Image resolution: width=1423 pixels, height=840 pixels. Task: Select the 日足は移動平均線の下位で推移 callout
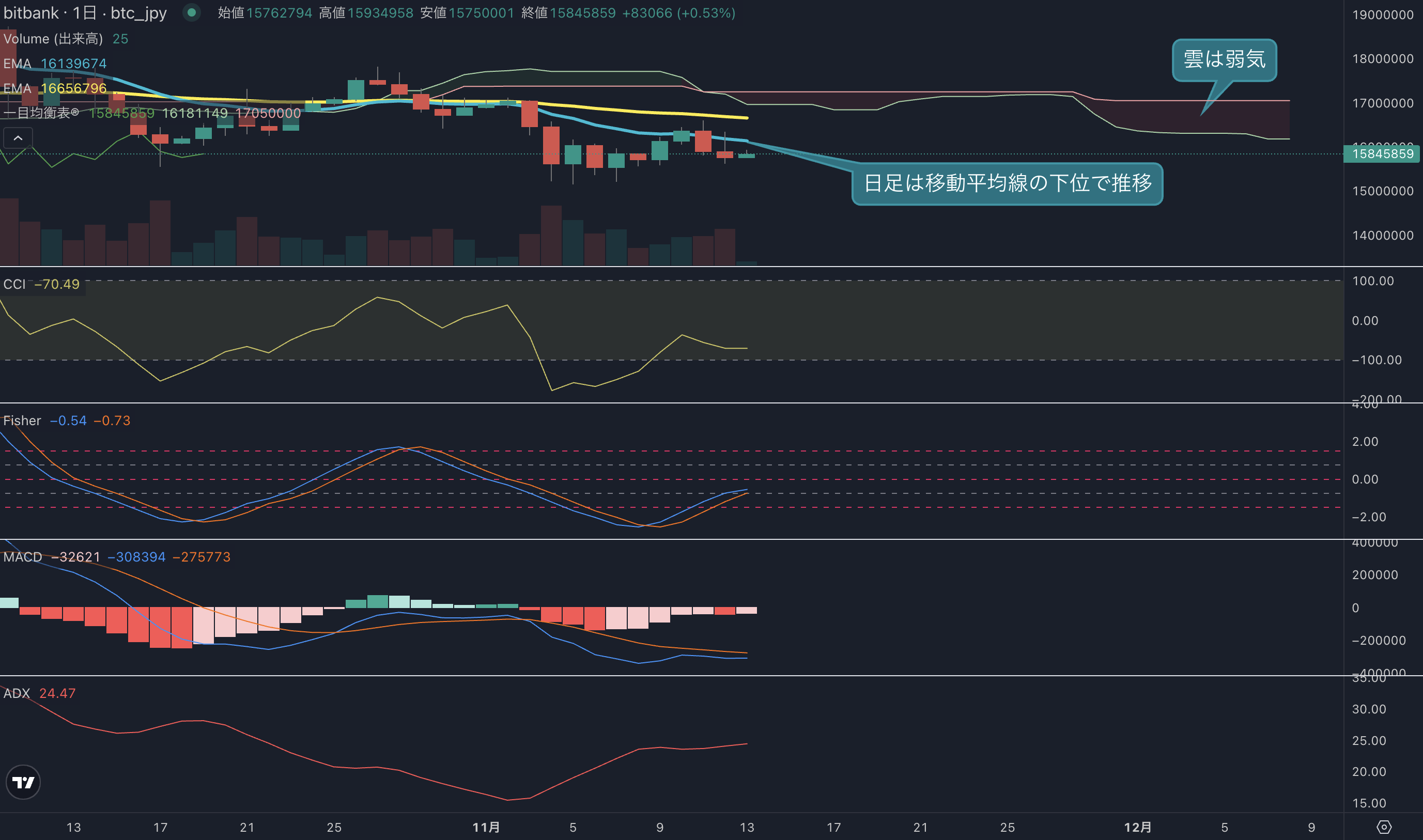1008,183
